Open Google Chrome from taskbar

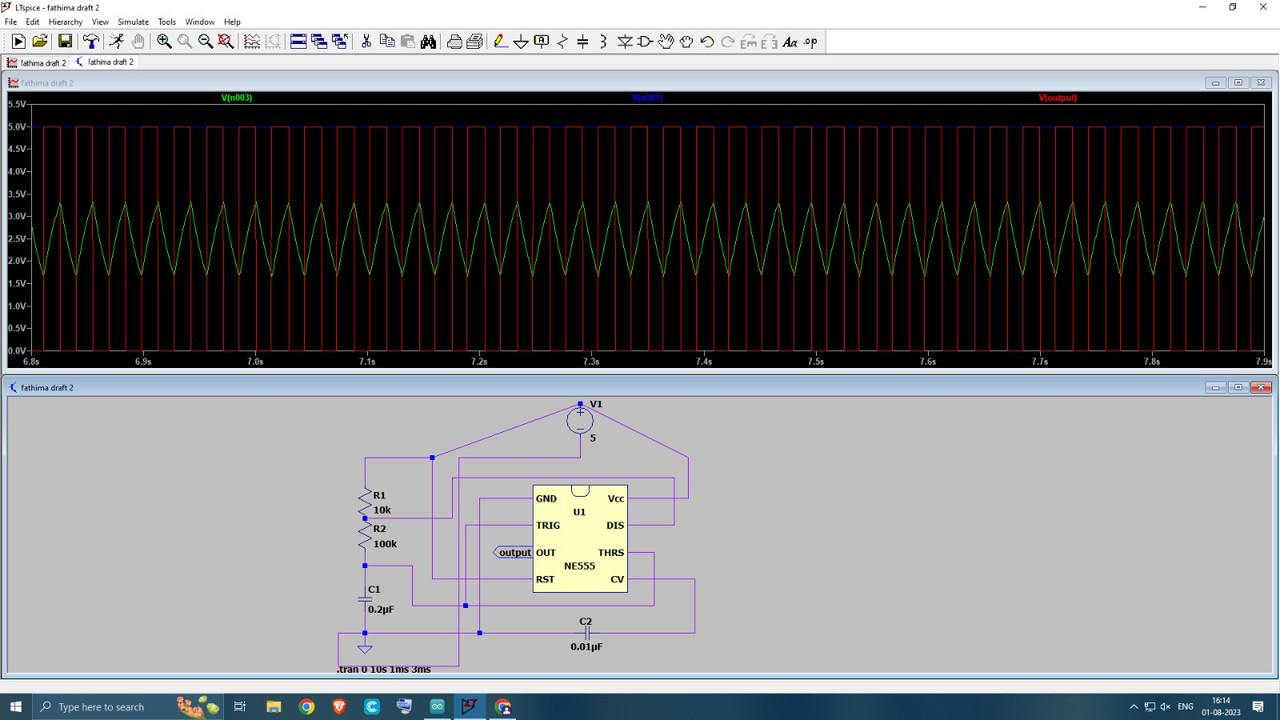[x=306, y=706]
